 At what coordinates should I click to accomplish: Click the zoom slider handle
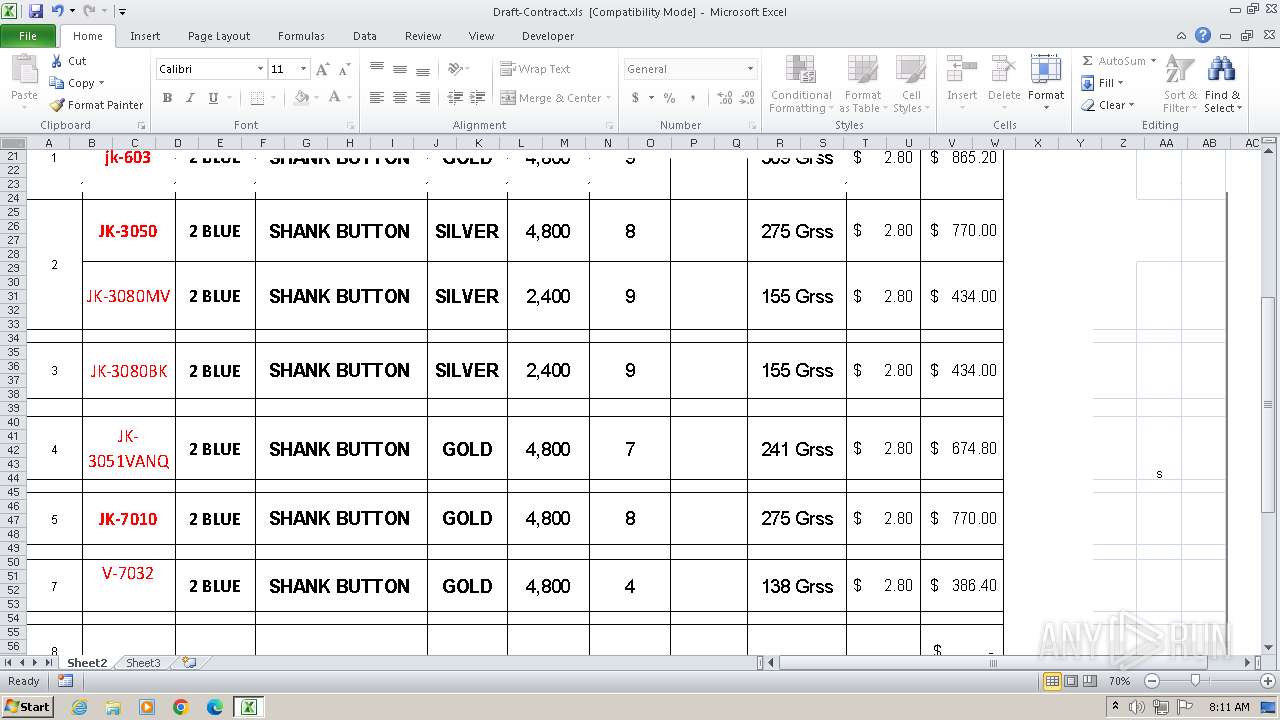click(1195, 681)
